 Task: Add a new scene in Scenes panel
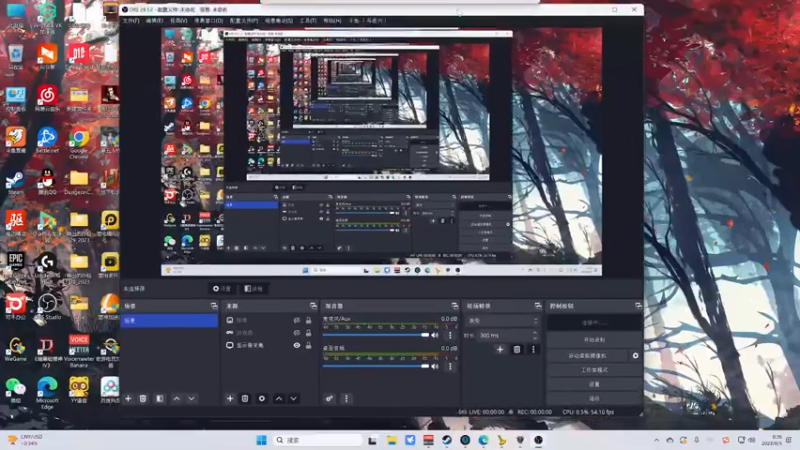point(128,398)
